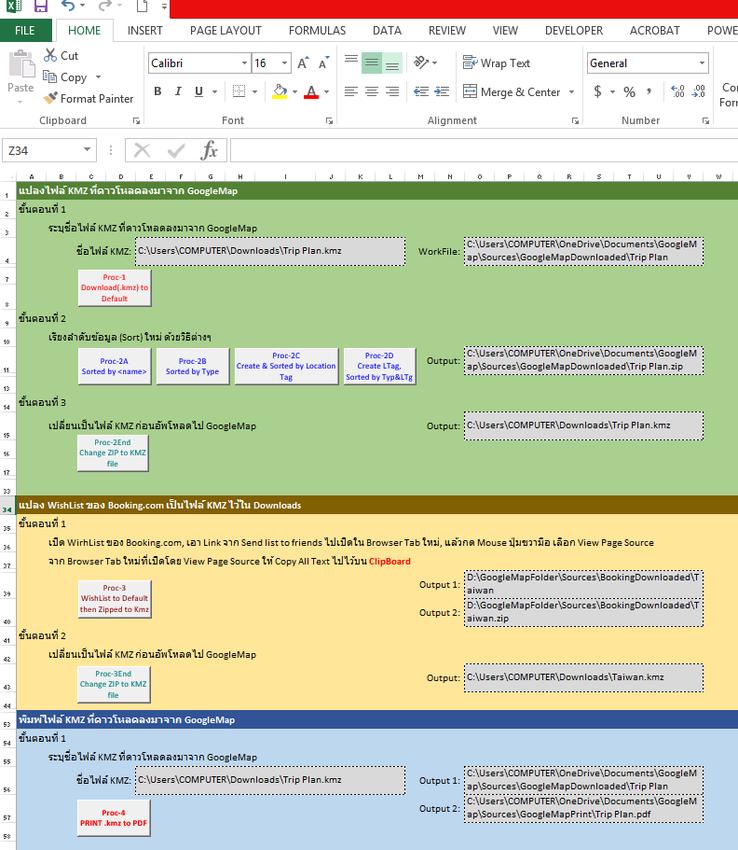This screenshot has height=850, width=738.
Task: Click the Save icon in quick access toolbar
Action: 40,6
